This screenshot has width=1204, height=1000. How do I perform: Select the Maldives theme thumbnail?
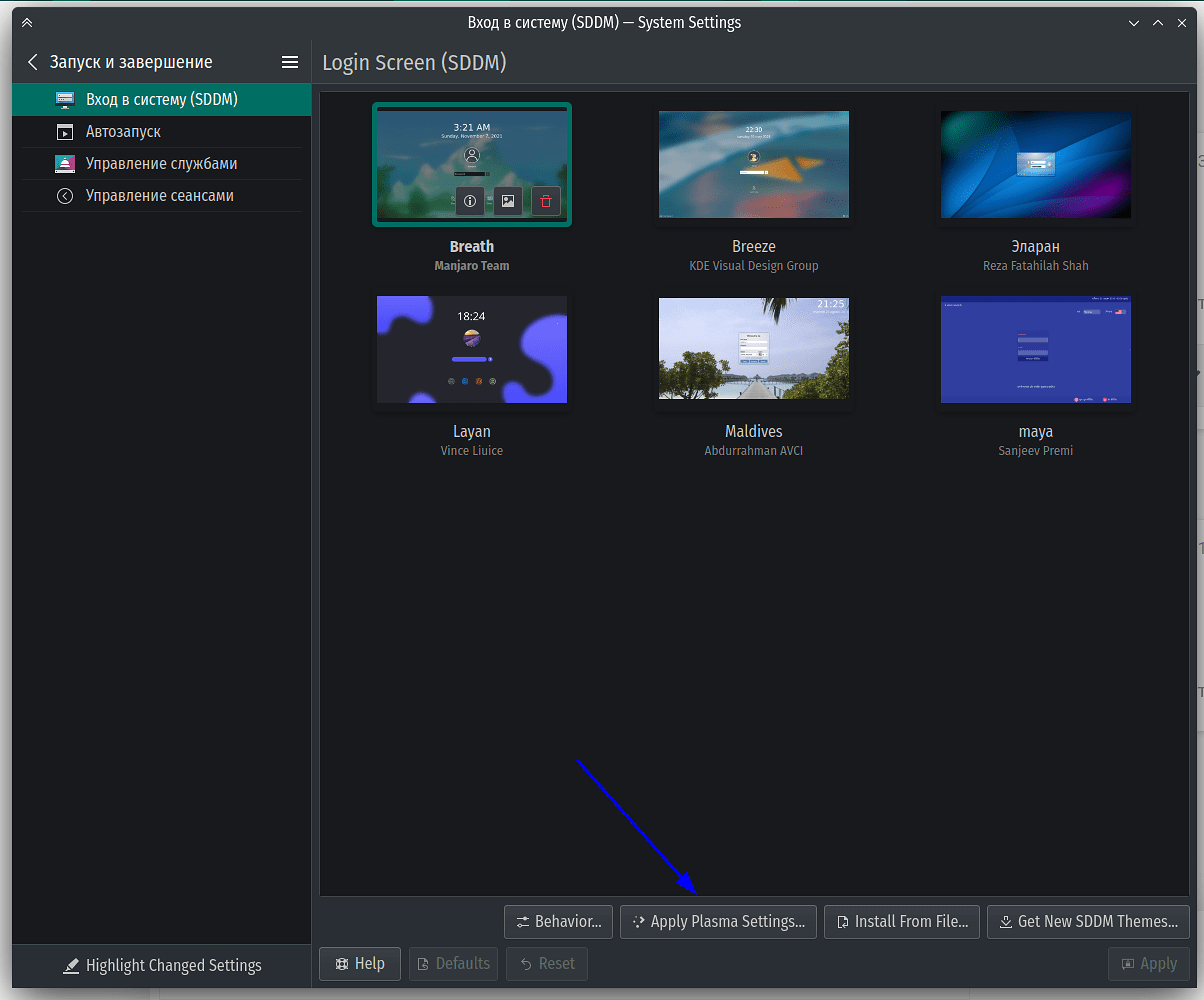click(753, 349)
